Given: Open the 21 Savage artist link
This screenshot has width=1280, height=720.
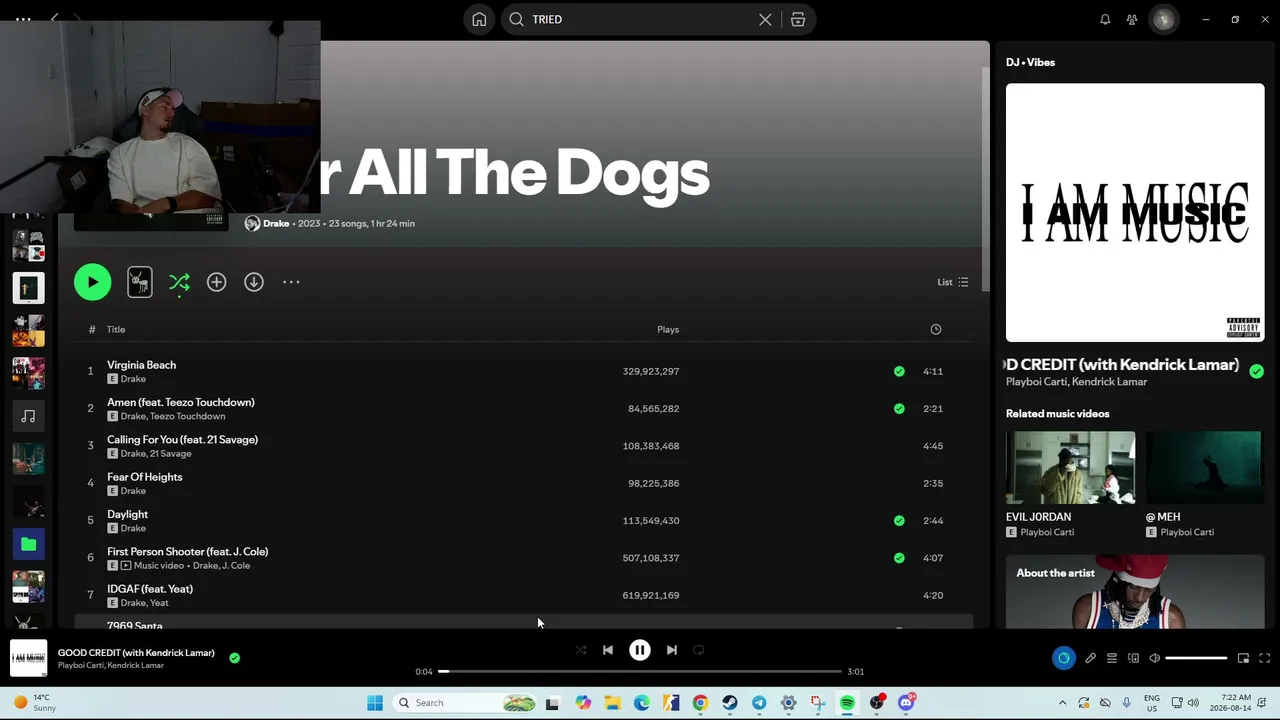Looking at the screenshot, I should click(171, 453).
